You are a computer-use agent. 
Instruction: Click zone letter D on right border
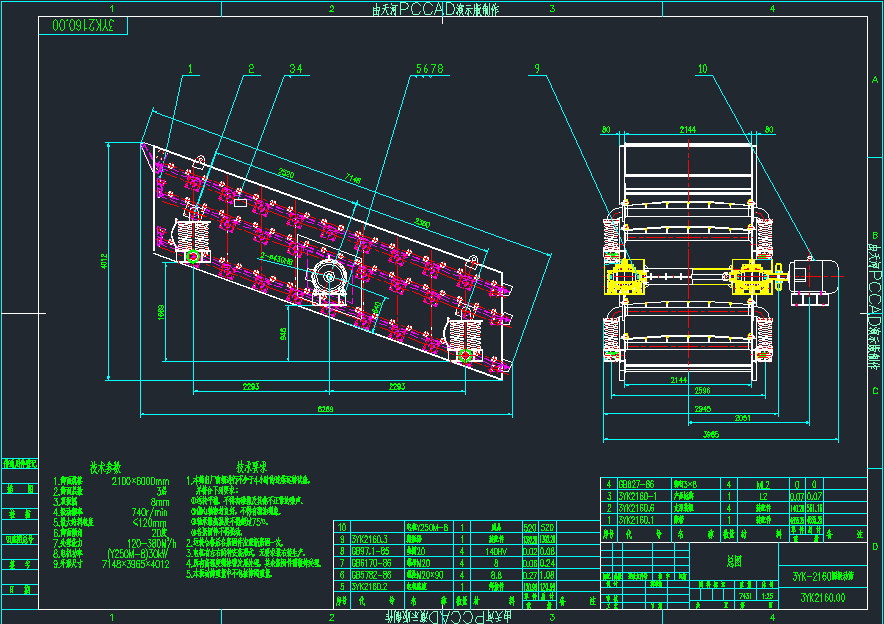click(875, 546)
